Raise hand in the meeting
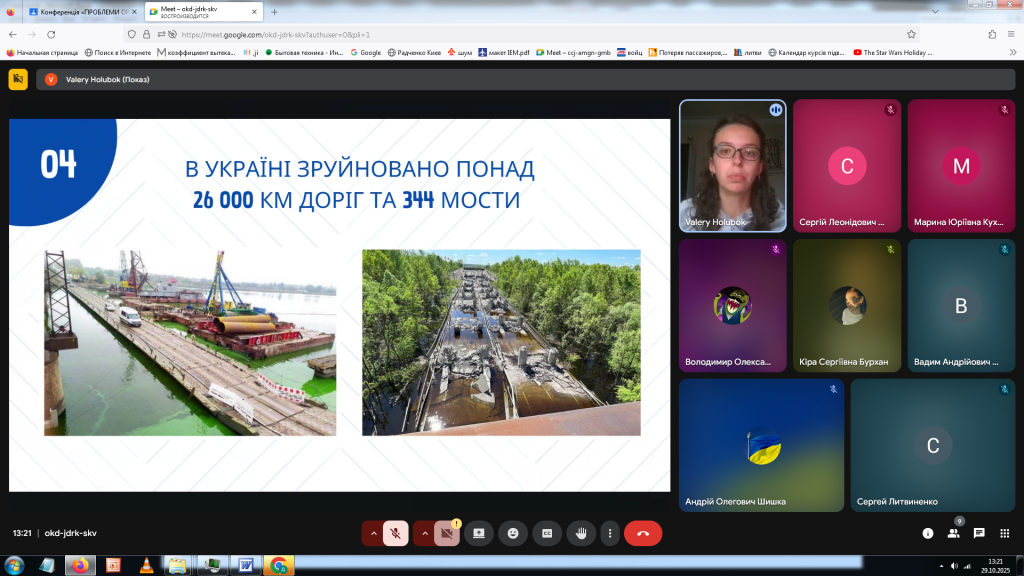Screen dimensions: 1024x576 [x=581, y=533]
